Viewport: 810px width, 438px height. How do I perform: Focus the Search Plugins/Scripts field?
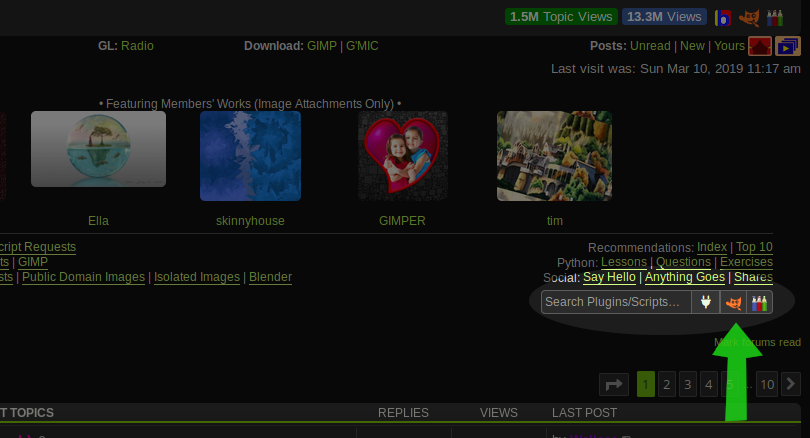tap(616, 302)
